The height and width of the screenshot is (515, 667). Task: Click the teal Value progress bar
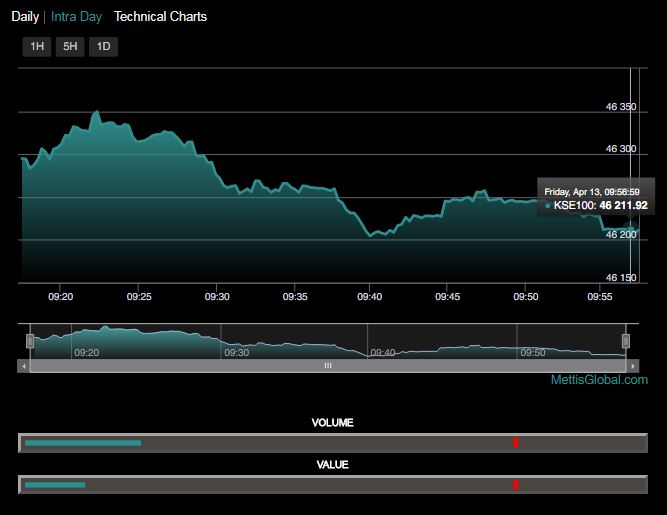(x=55, y=485)
